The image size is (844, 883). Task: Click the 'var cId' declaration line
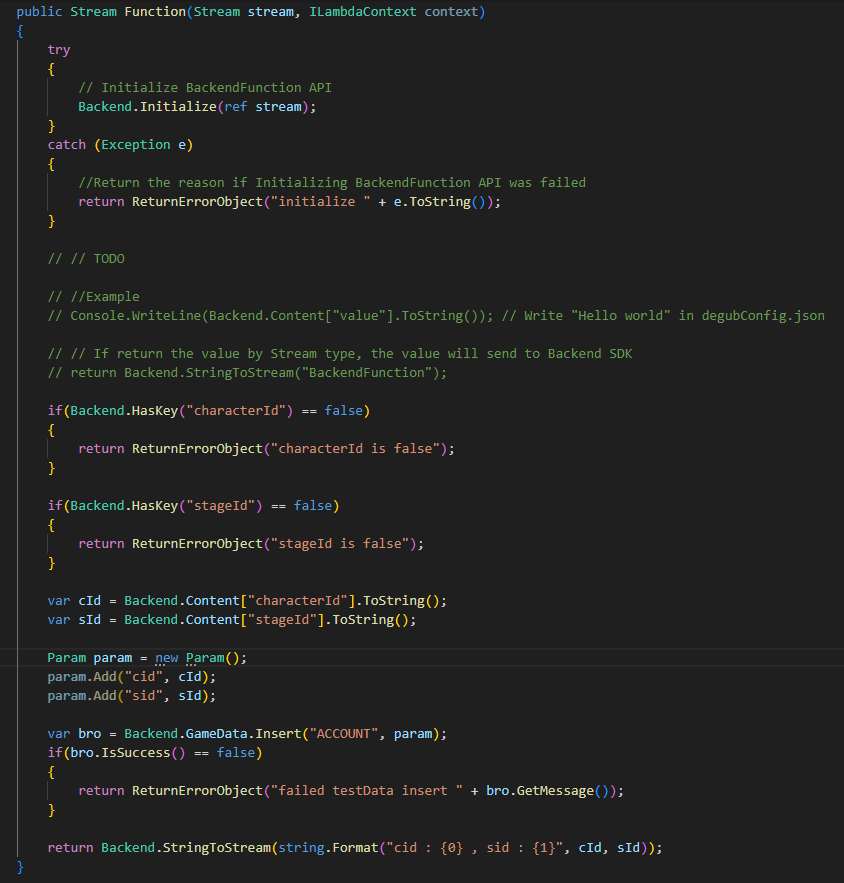247,601
